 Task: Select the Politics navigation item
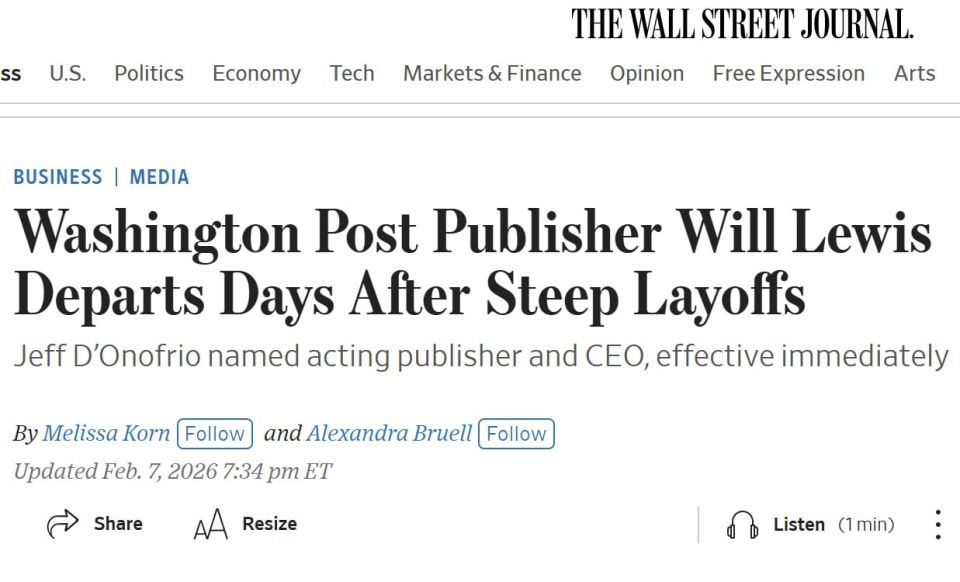click(148, 73)
